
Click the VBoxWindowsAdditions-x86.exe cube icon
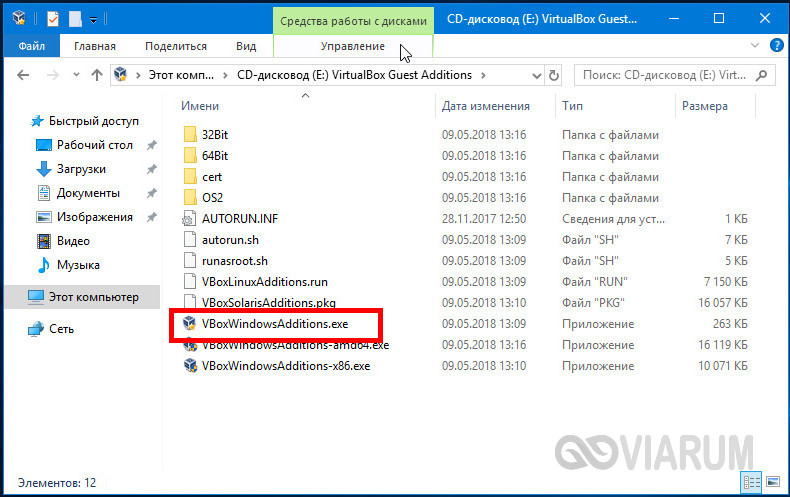[x=190, y=365]
